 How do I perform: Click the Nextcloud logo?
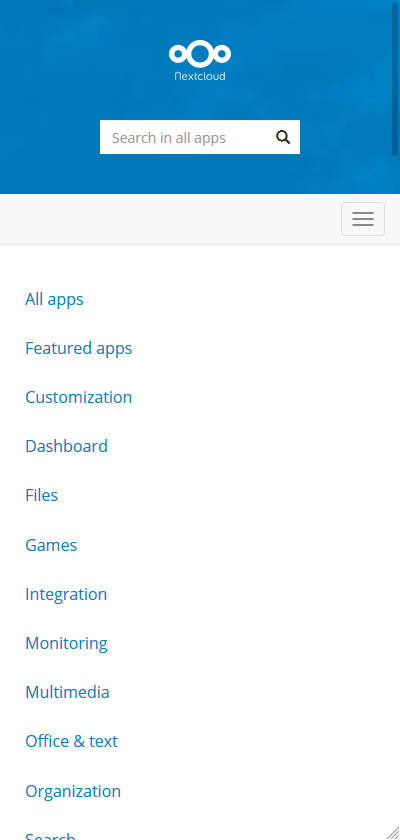coord(200,61)
